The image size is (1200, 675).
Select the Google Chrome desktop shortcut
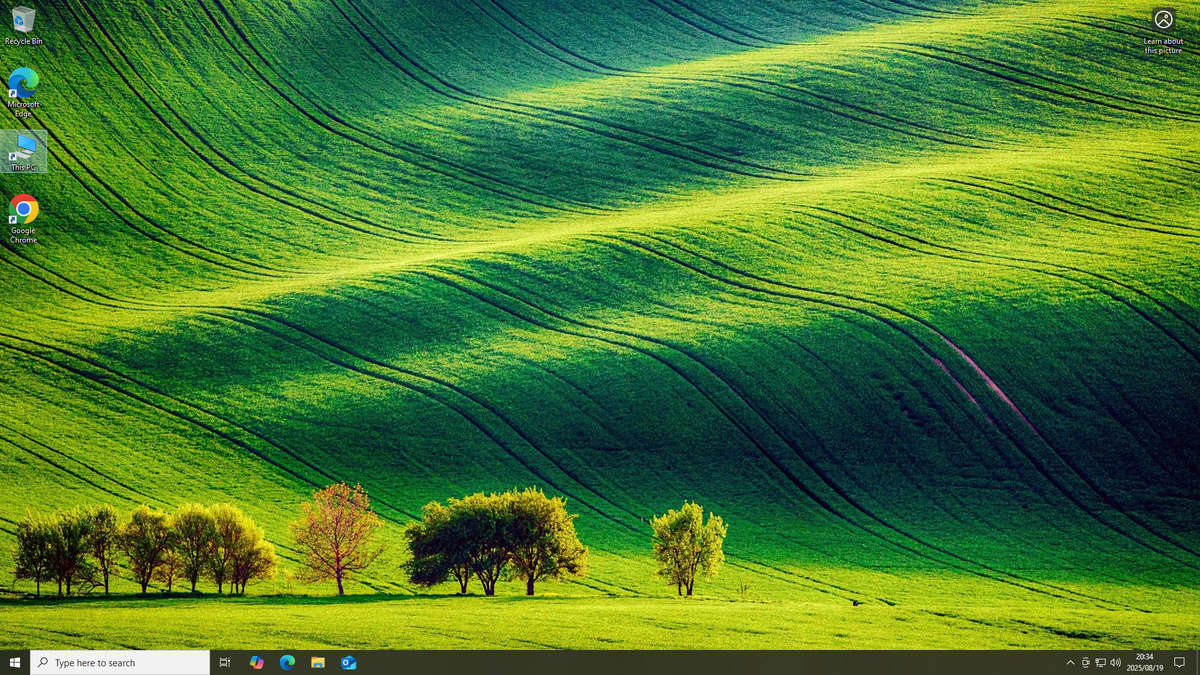(x=23, y=213)
